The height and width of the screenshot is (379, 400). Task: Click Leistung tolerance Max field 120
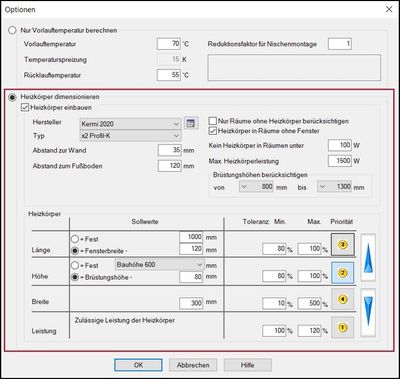[x=309, y=331]
